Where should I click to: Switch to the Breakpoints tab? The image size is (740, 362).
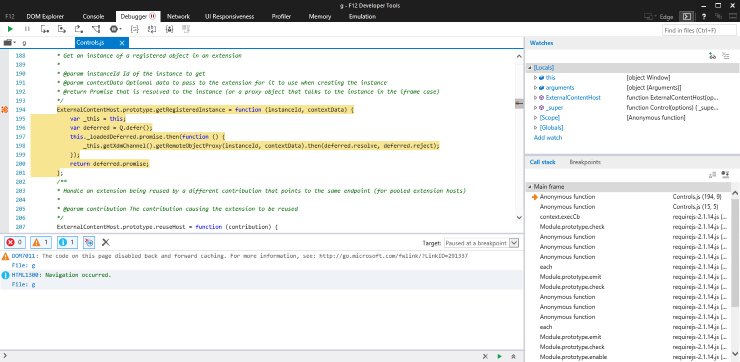pyautogui.click(x=585, y=162)
